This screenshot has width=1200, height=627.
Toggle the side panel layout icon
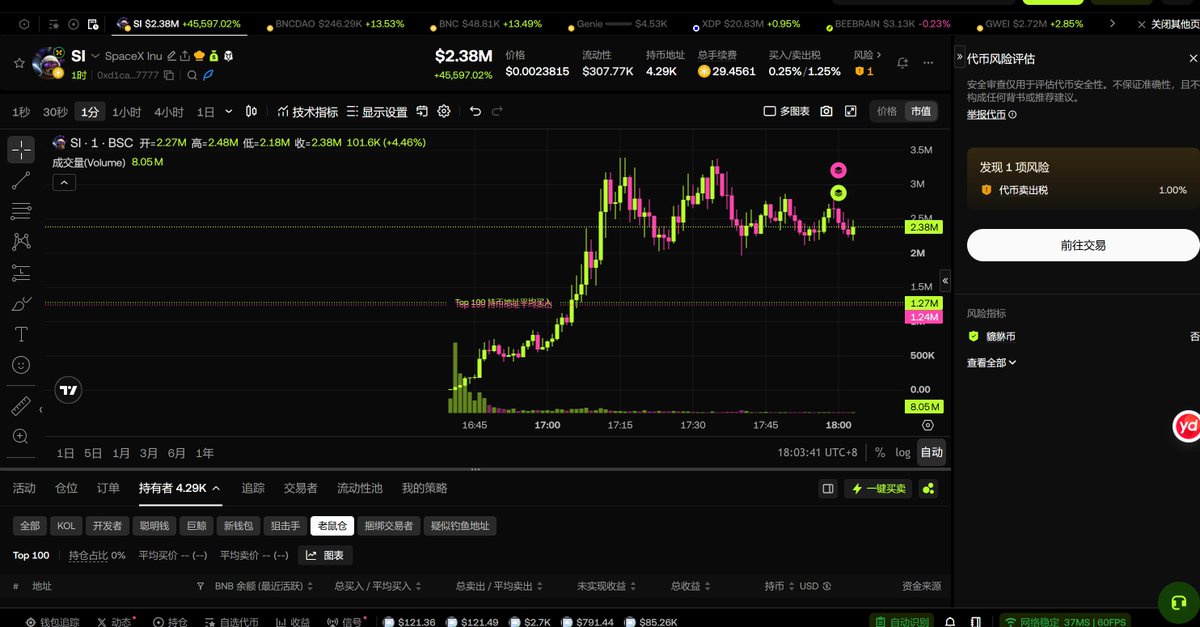tap(828, 488)
